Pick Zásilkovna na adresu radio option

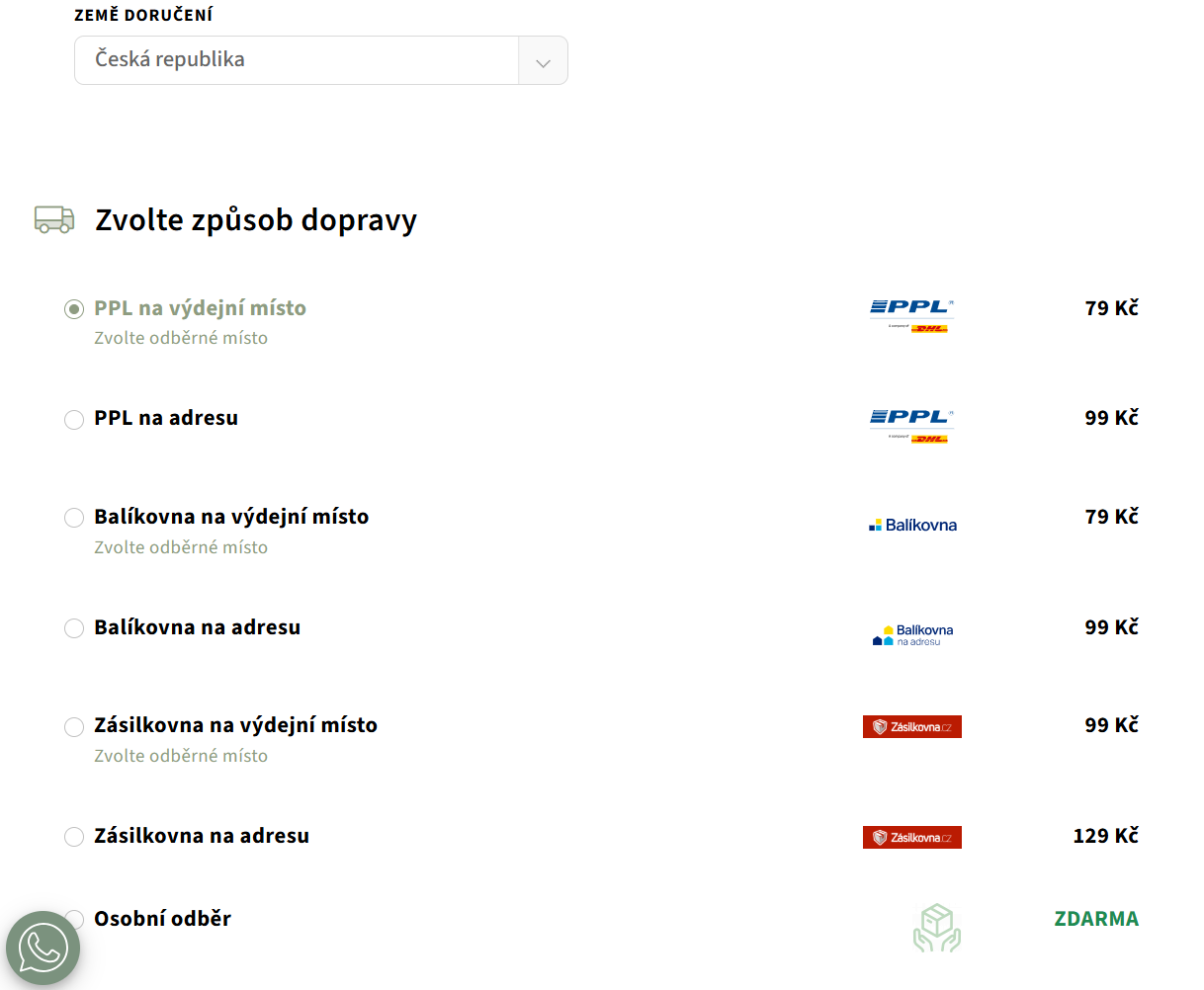[x=74, y=837]
